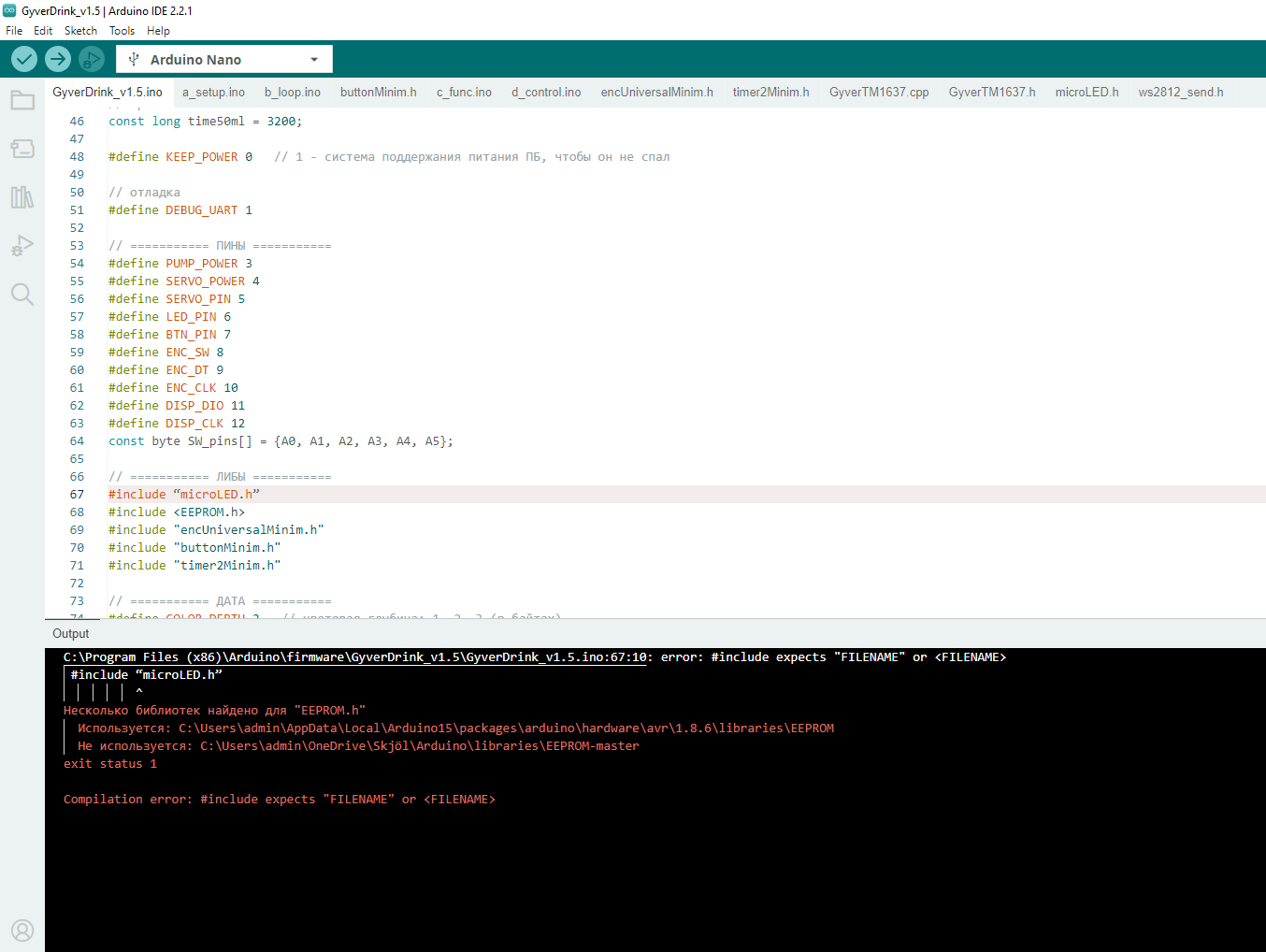Click the error file path link in output
Screen dimensions: 1266x952
(x=354, y=657)
